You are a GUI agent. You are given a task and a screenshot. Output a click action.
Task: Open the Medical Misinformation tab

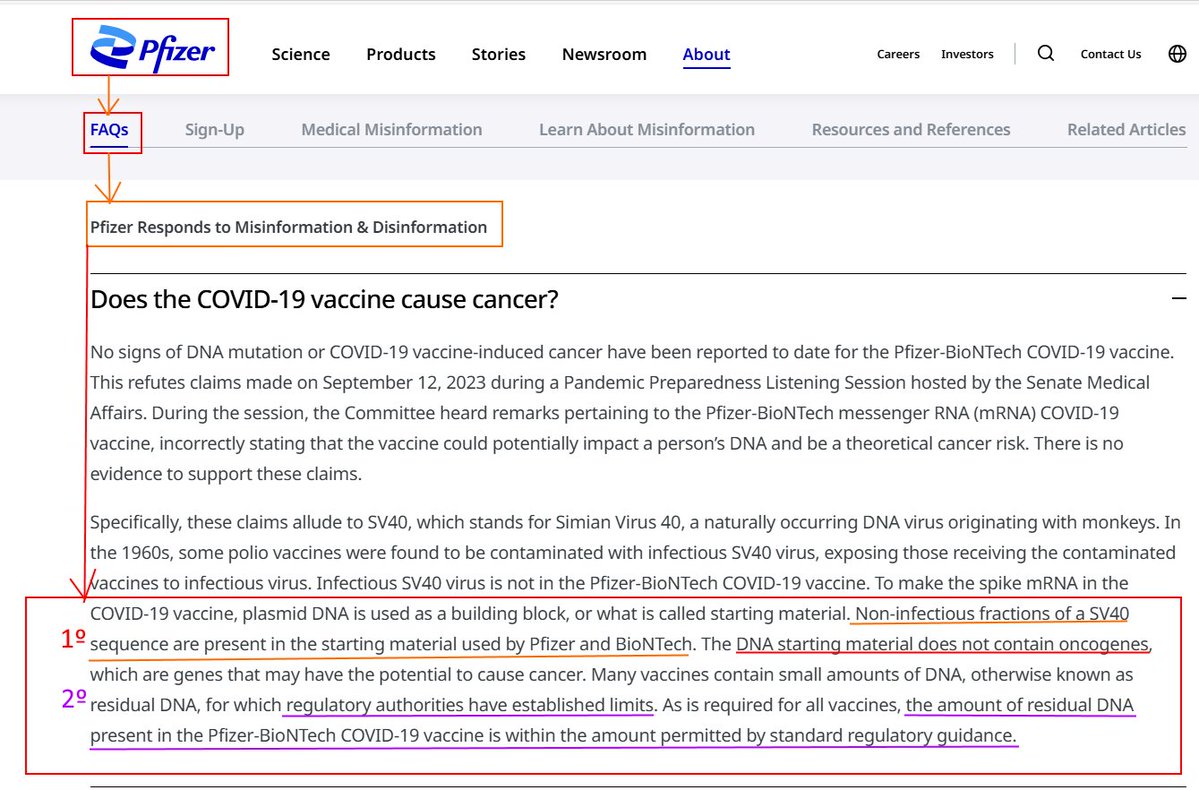391,130
